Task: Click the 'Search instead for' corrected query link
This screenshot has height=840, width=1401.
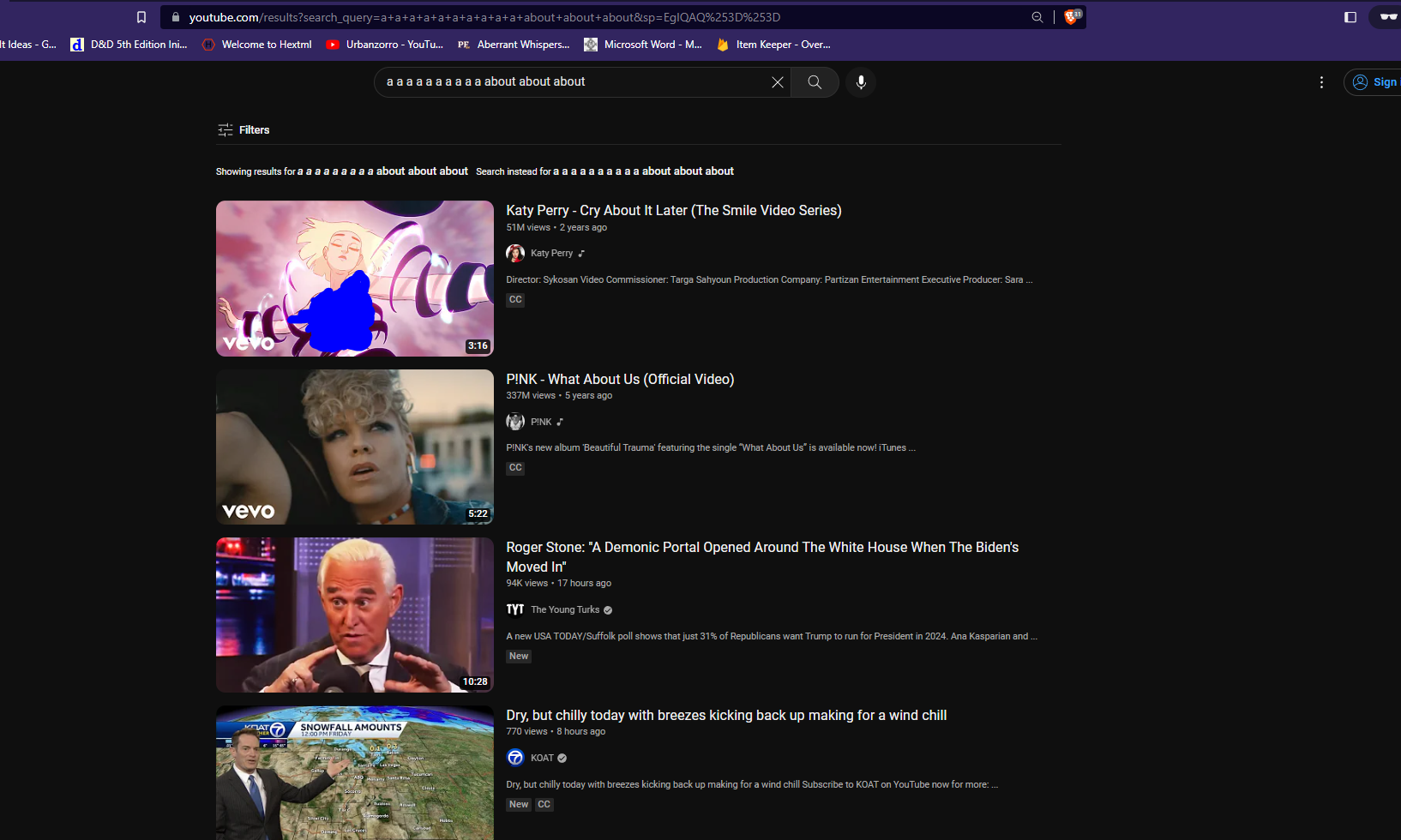Action: [643, 171]
